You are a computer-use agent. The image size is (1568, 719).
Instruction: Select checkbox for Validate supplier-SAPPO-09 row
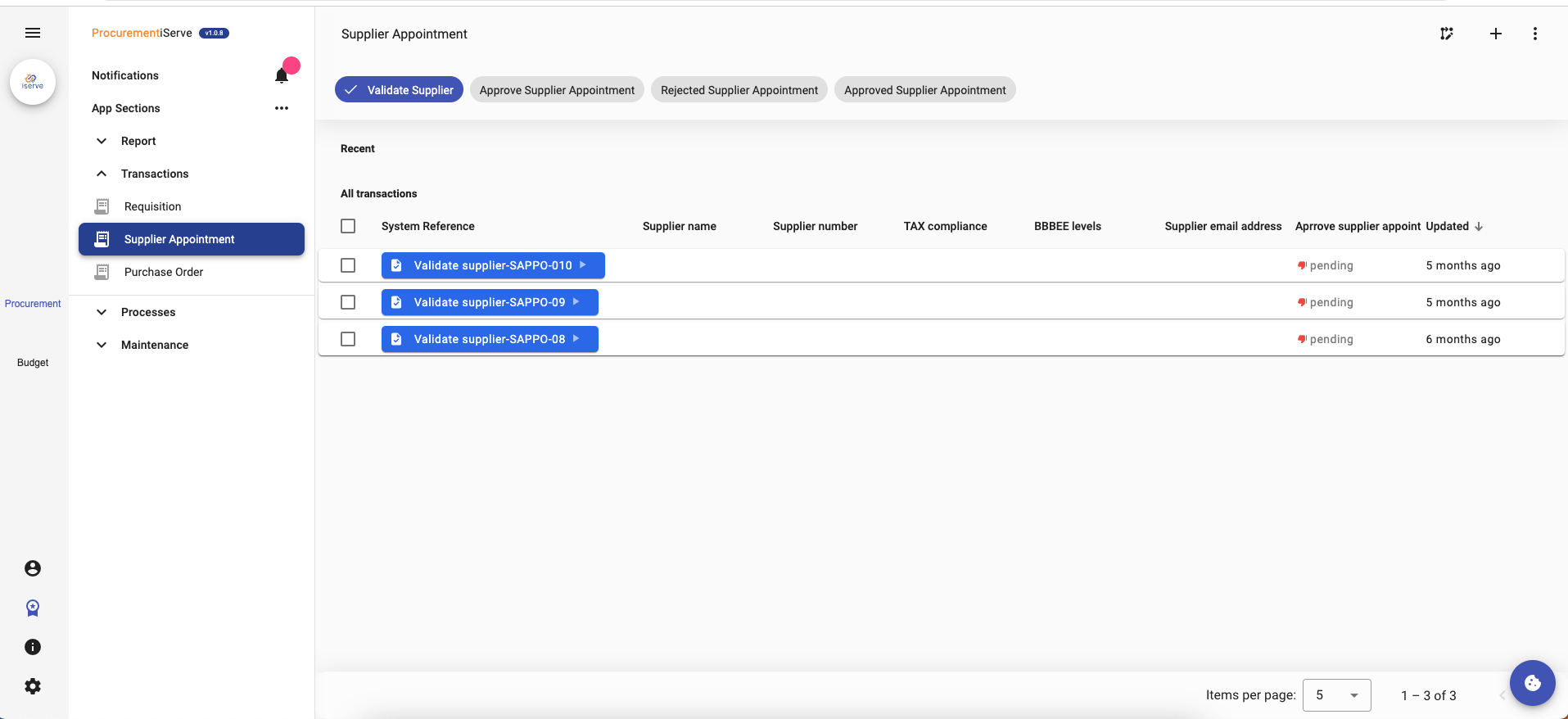coord(348,302)
